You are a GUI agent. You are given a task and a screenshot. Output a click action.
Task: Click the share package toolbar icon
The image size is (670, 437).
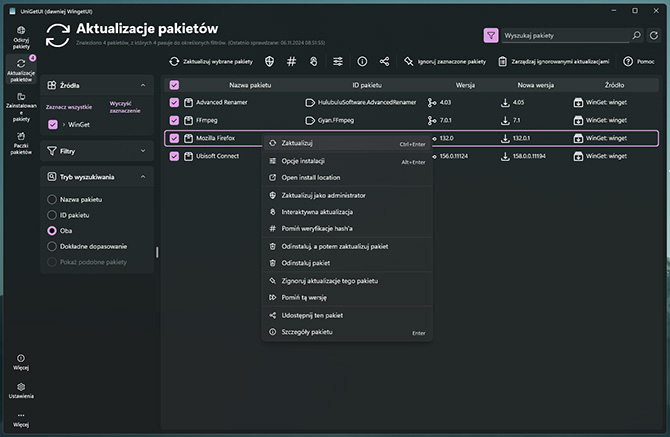(x=384, y=62)
